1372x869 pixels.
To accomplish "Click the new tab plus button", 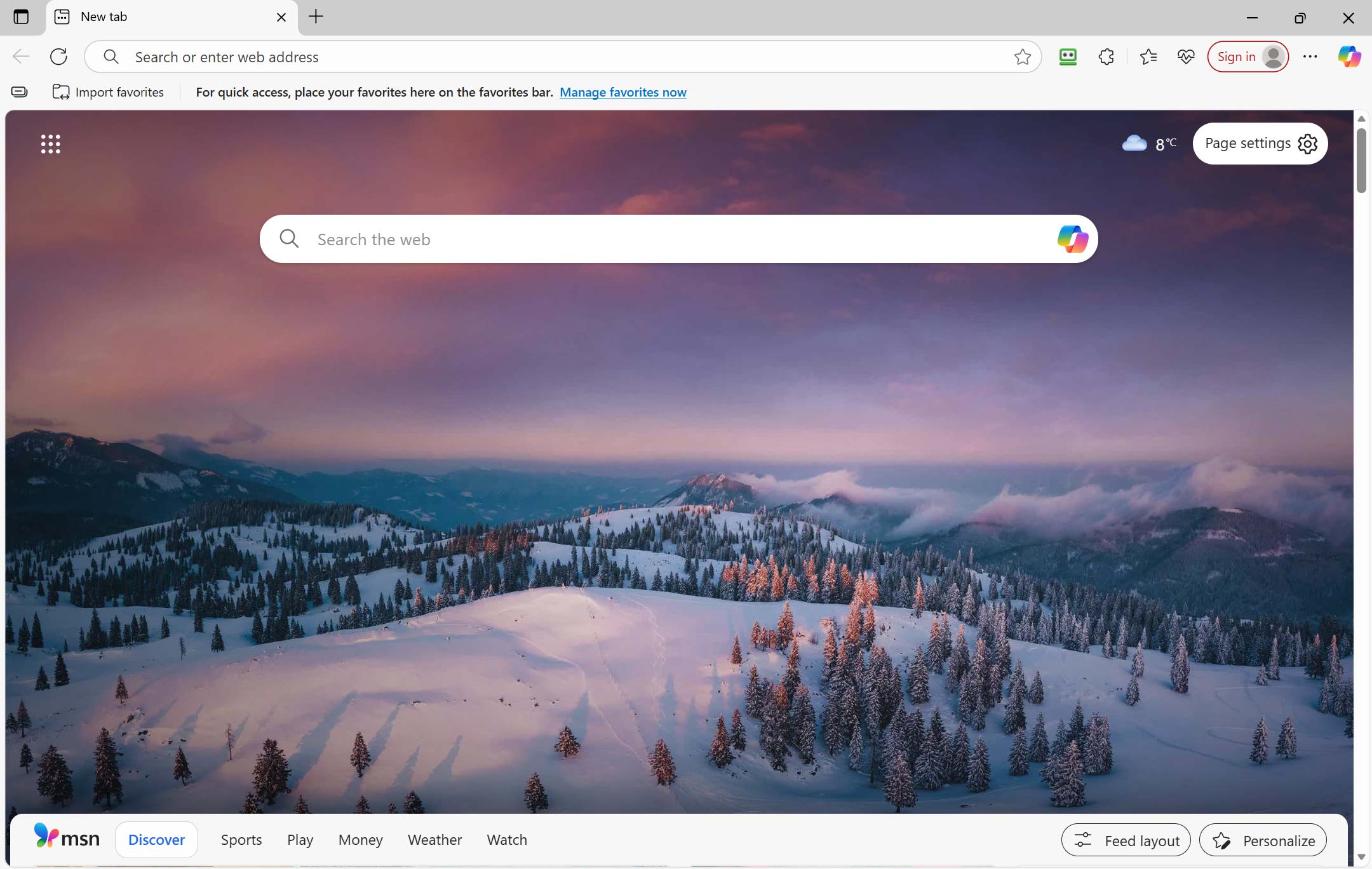I will (316, 17).
